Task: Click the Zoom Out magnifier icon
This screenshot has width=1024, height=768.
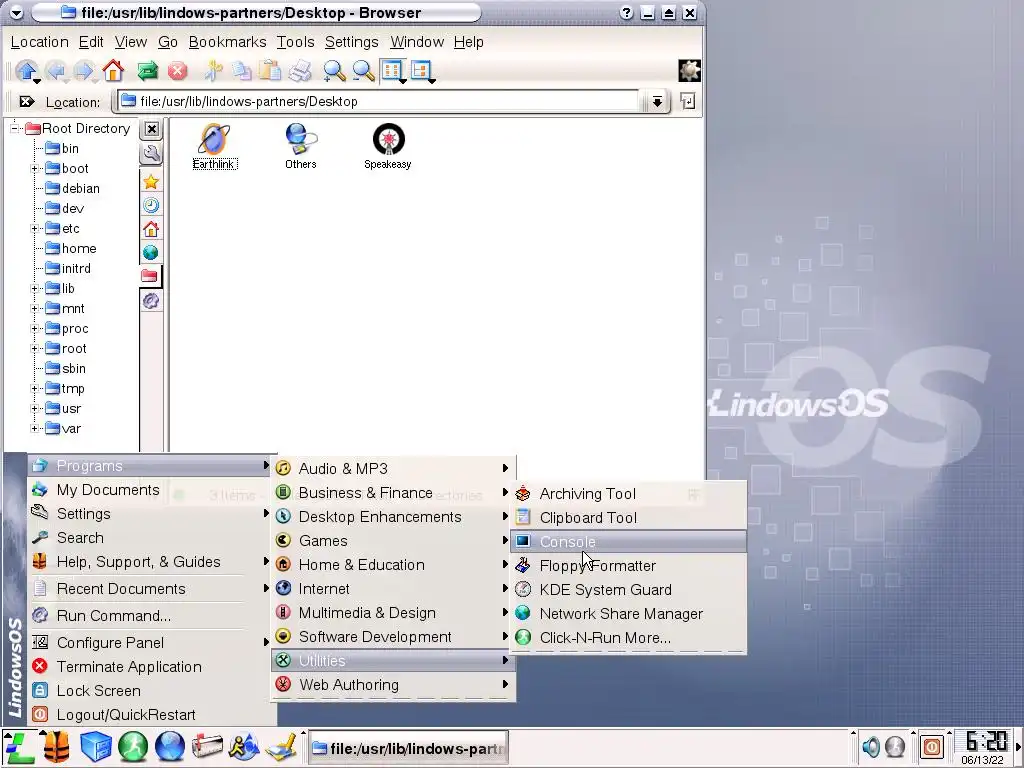Action: click(x=363, y=71)
